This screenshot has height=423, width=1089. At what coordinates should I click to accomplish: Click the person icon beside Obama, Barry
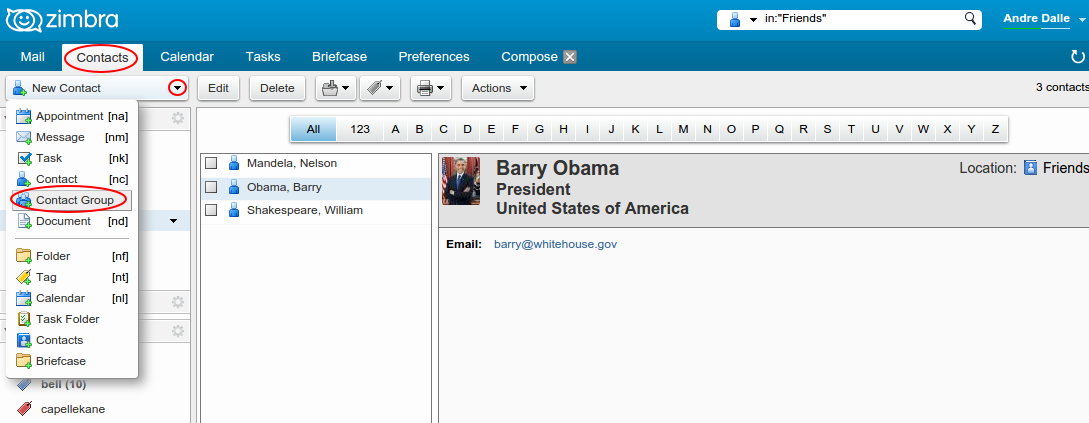pyautogui.click(x=234, y=188)
